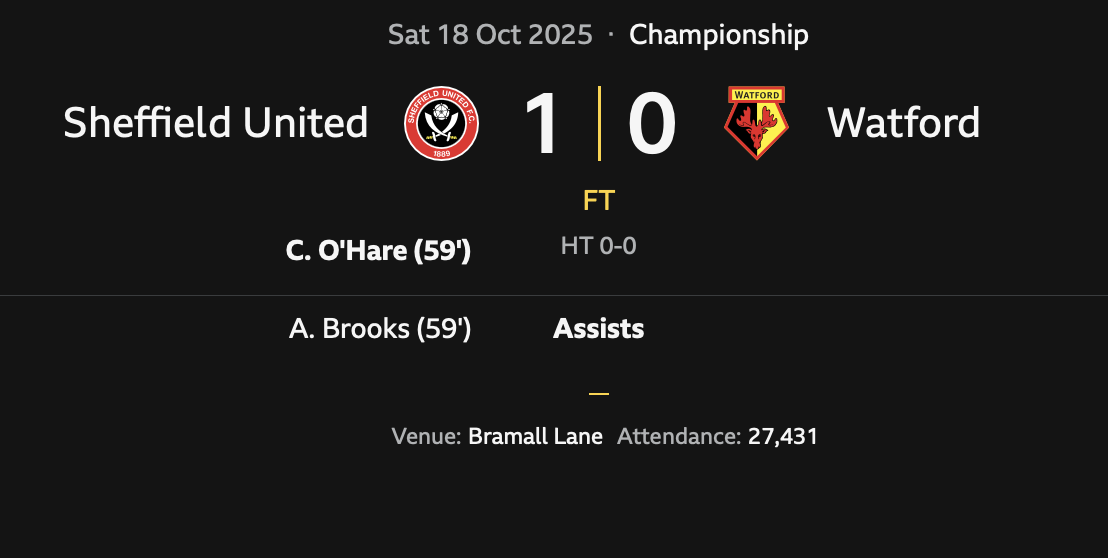This screenshot has height=558, width=1108.
Task: Open the Bramall Lane venue name
Action: point(536,437)
